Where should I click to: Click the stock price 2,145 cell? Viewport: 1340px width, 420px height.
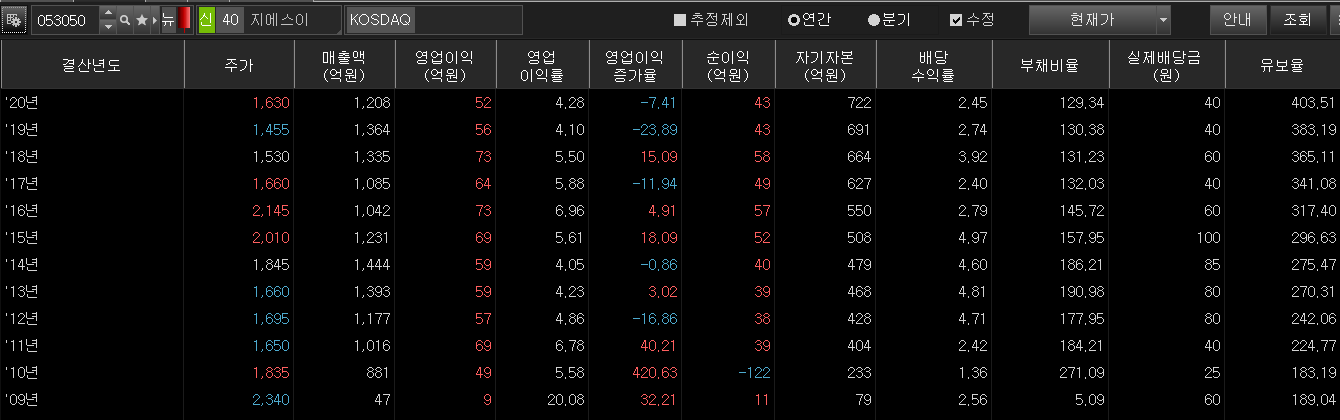[270, 210]
